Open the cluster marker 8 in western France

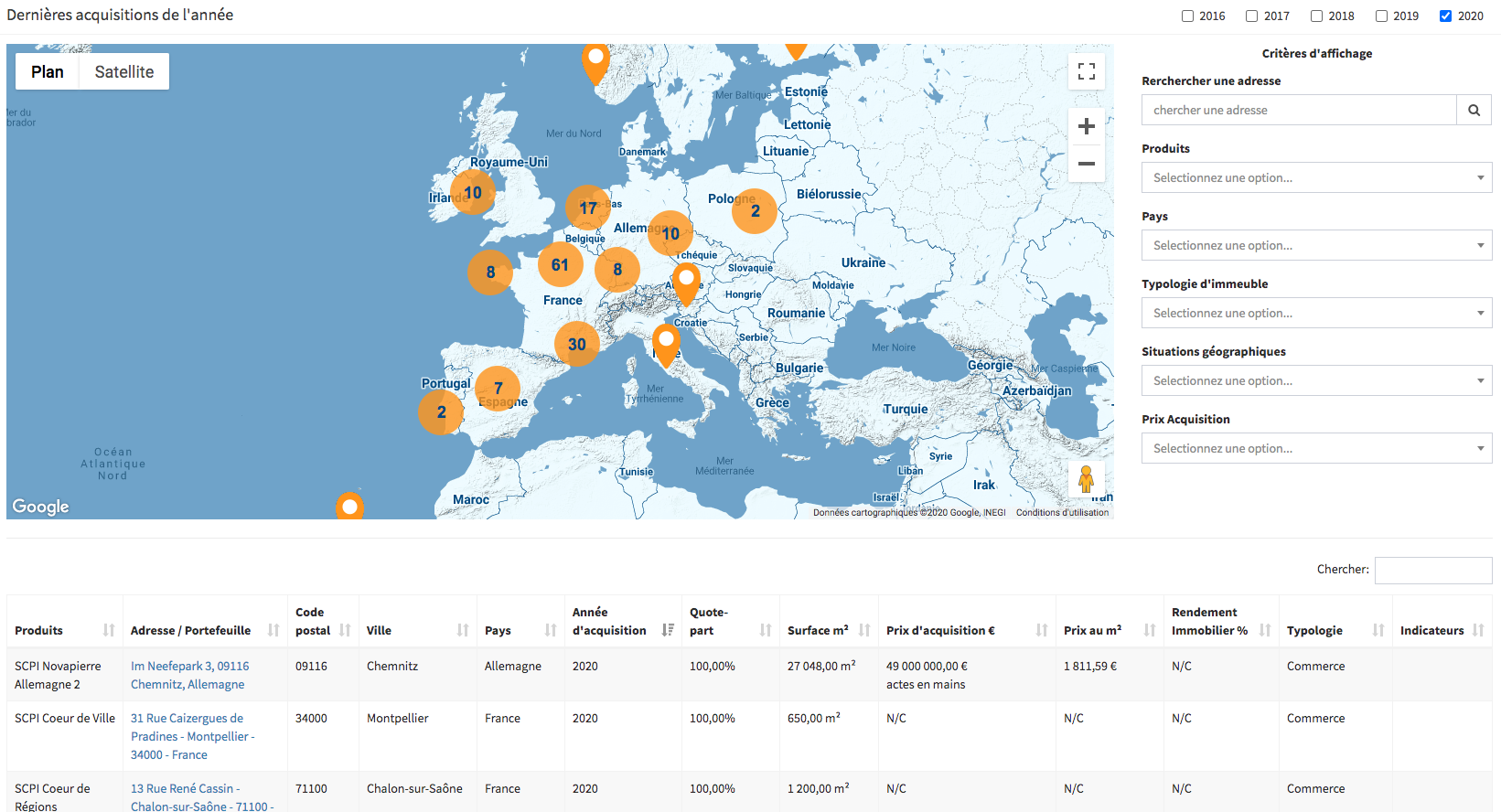490,272
